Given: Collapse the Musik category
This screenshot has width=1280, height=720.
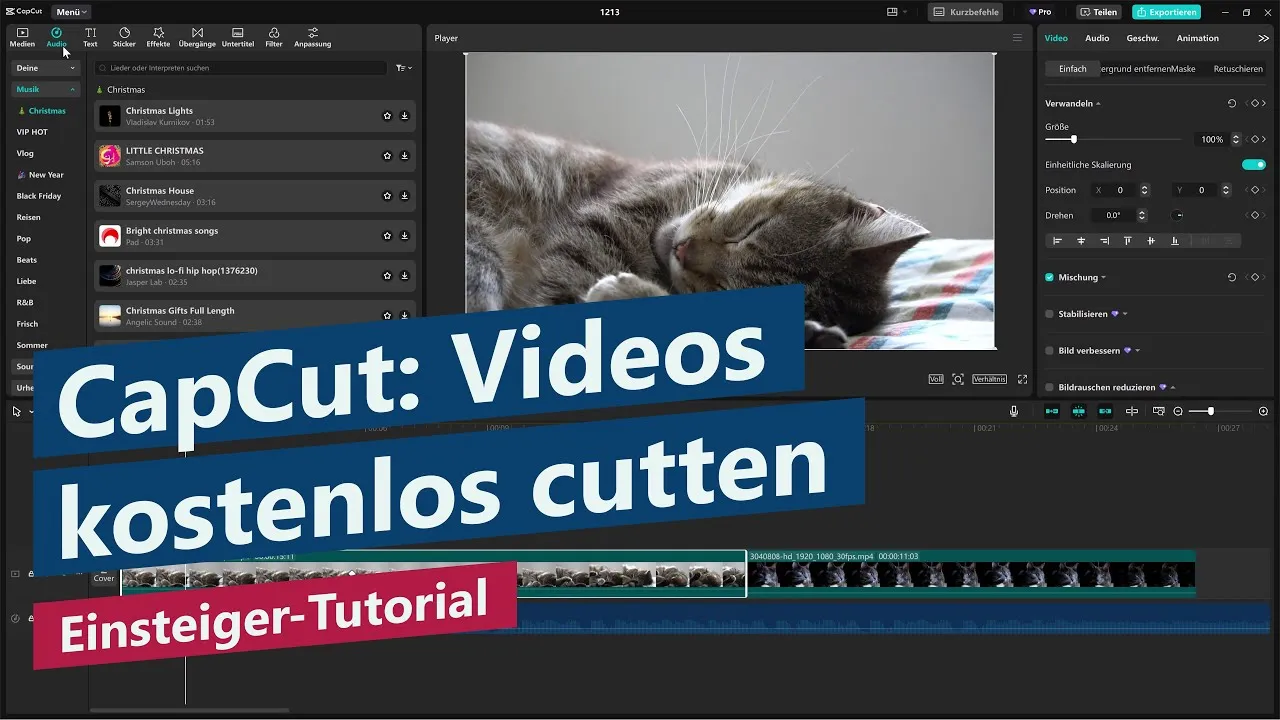Looking at the screenshot, I should click(x=45, y=89).
